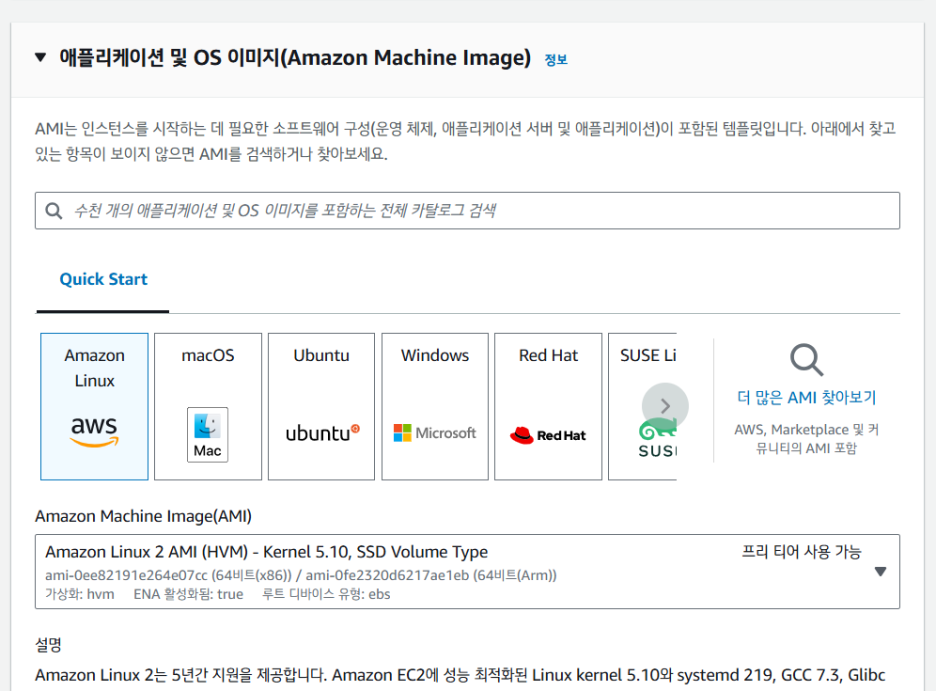Click the Microsoft logo in Windows tile

point(435,433)
